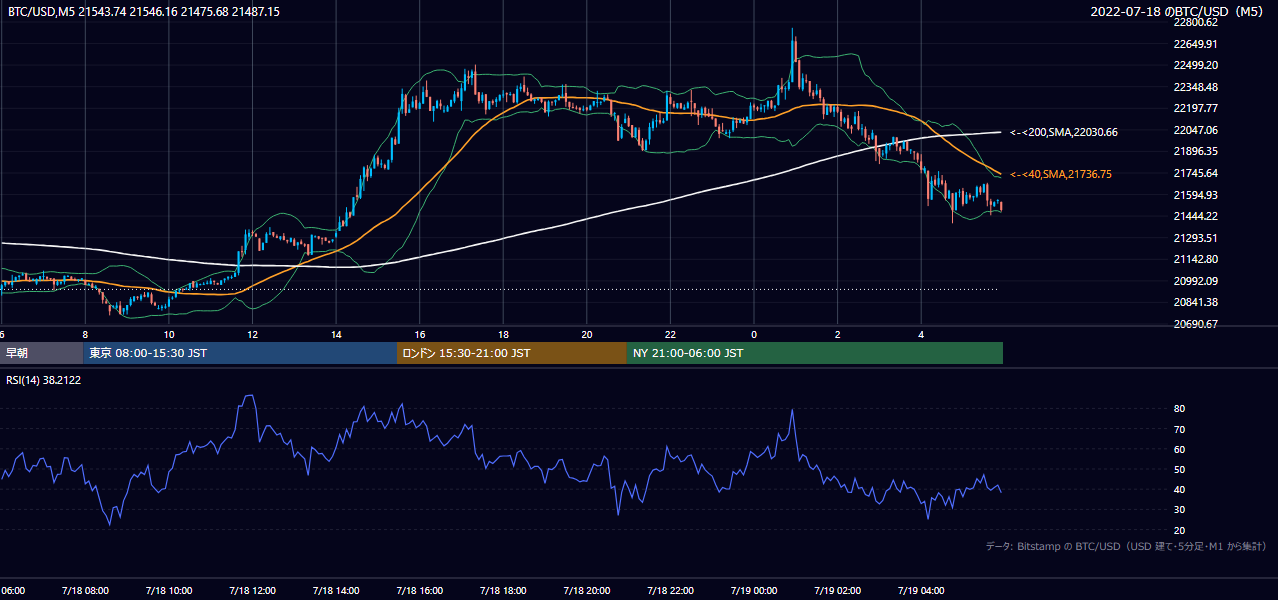
Task: Click the 早朝 session bar
Action: pyautogui.click(x=41, y=353)
